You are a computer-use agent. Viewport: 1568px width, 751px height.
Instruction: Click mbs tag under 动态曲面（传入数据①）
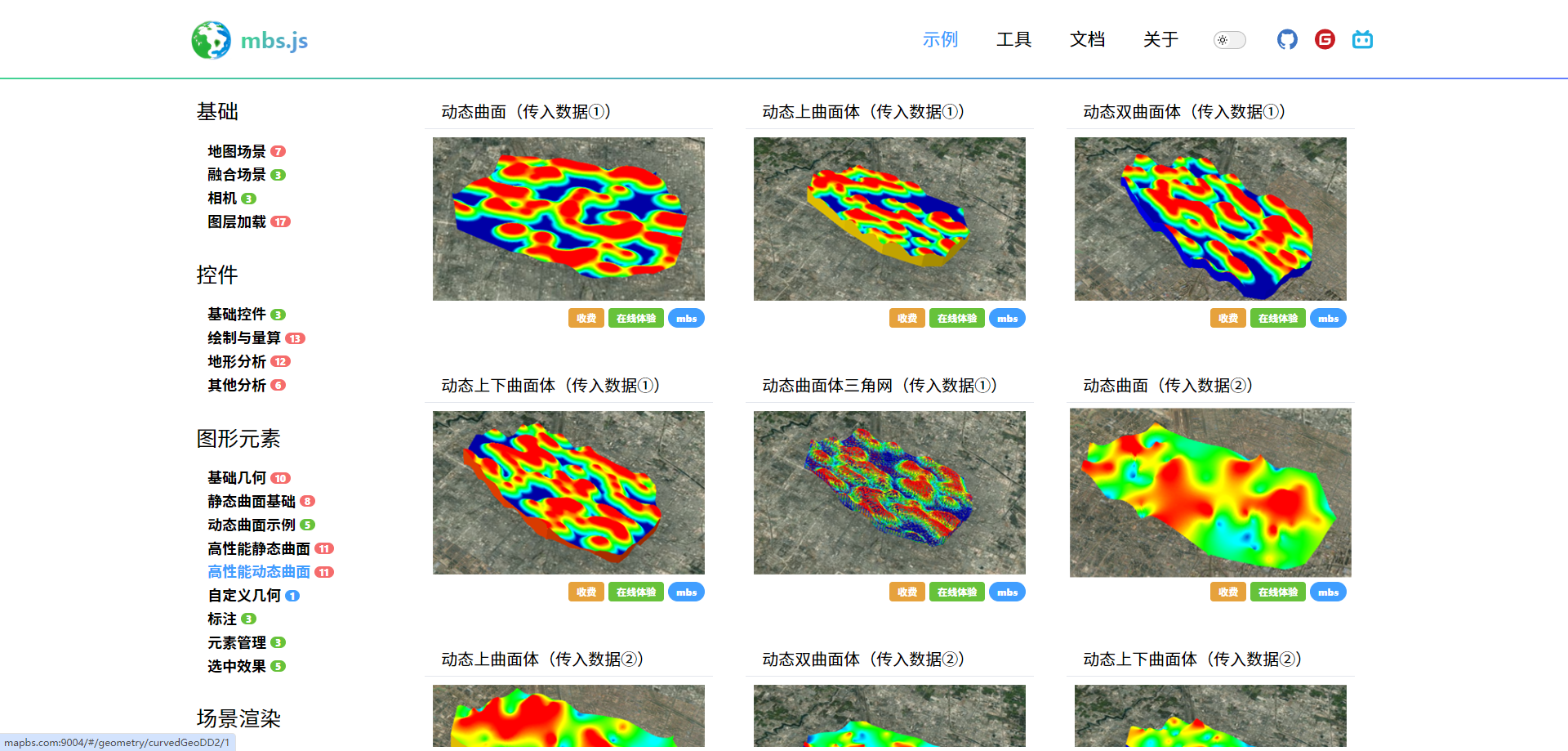click(x=687, y=319)
